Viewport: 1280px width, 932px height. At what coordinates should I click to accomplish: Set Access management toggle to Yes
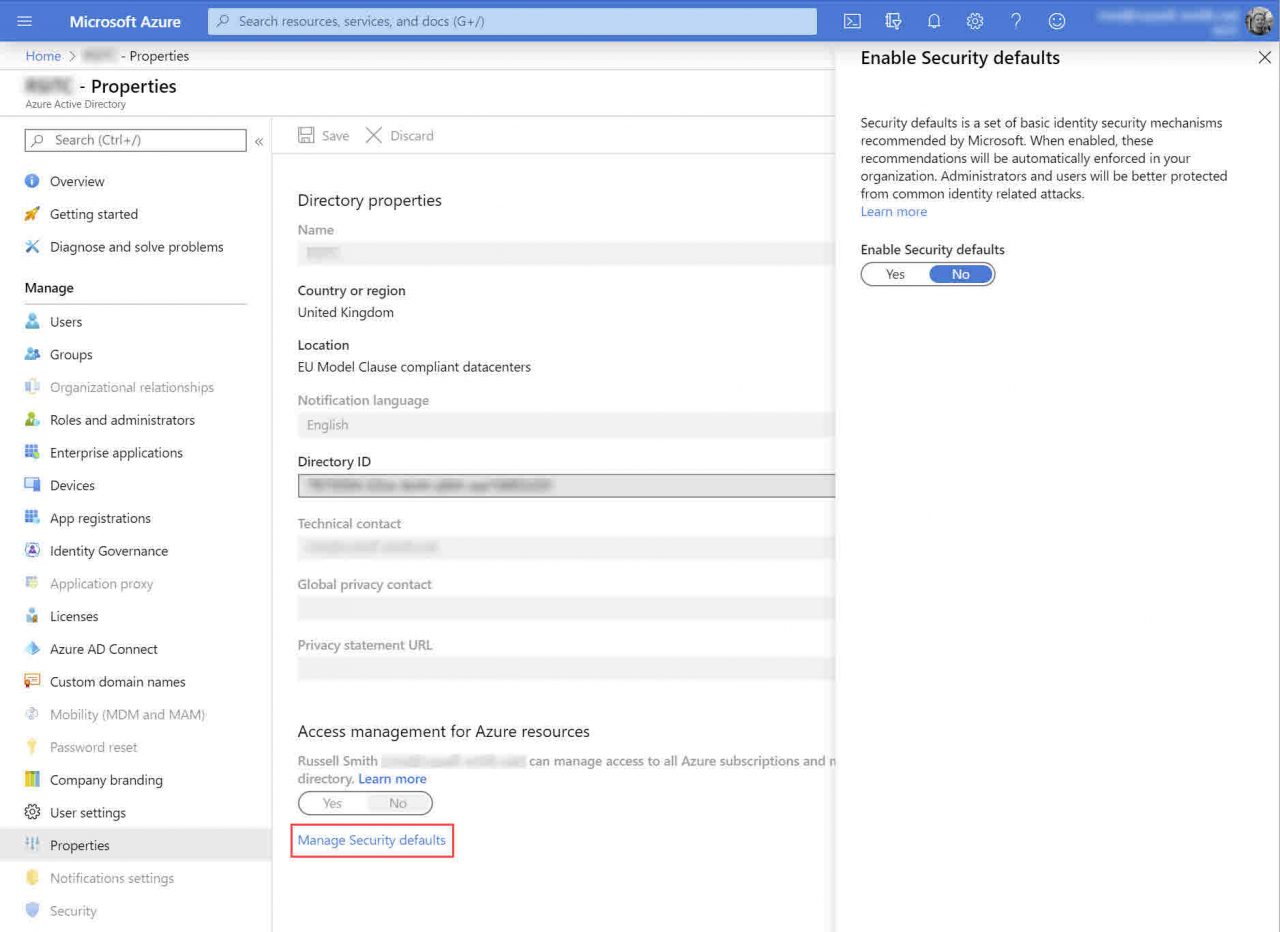tap(332, 803)
